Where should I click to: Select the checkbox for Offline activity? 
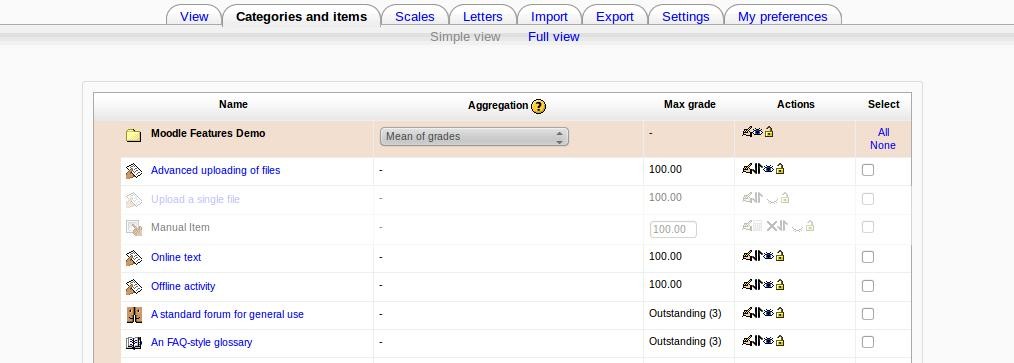(868, 286)
